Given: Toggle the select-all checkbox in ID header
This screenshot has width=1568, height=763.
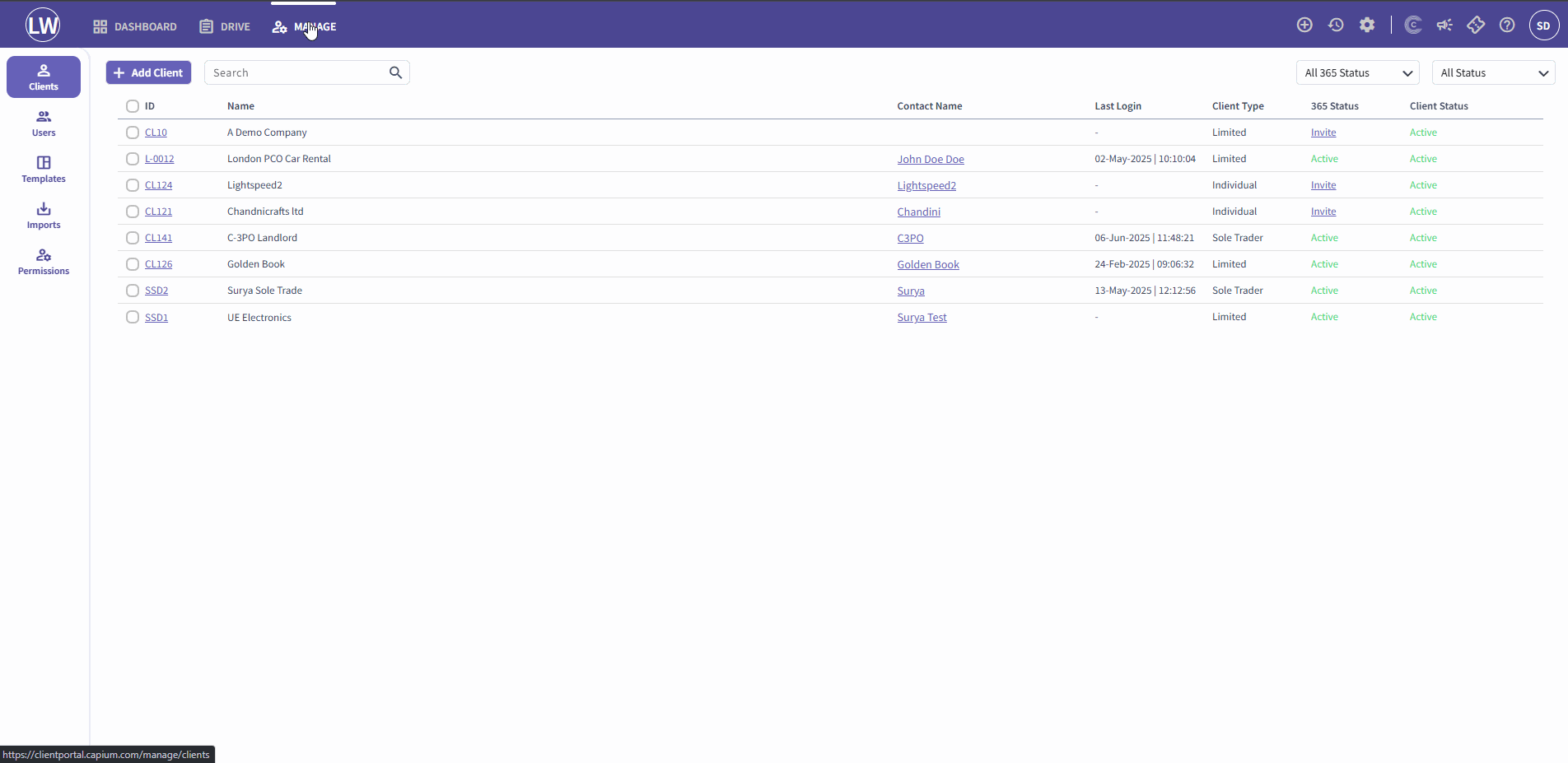Looking at the screenshot, I should pyautogui.click(x=133, y=106).
